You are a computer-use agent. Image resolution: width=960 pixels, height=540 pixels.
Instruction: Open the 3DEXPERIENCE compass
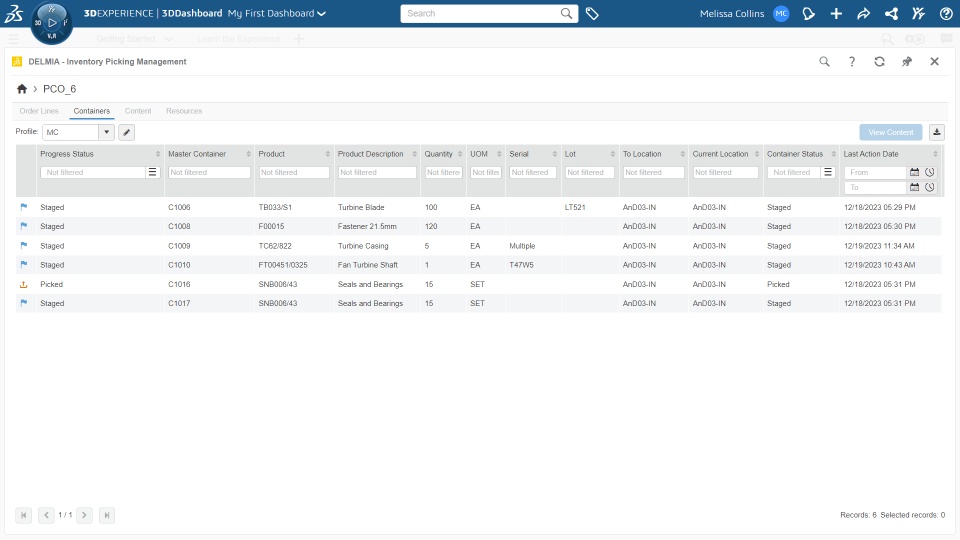[51, 23]
